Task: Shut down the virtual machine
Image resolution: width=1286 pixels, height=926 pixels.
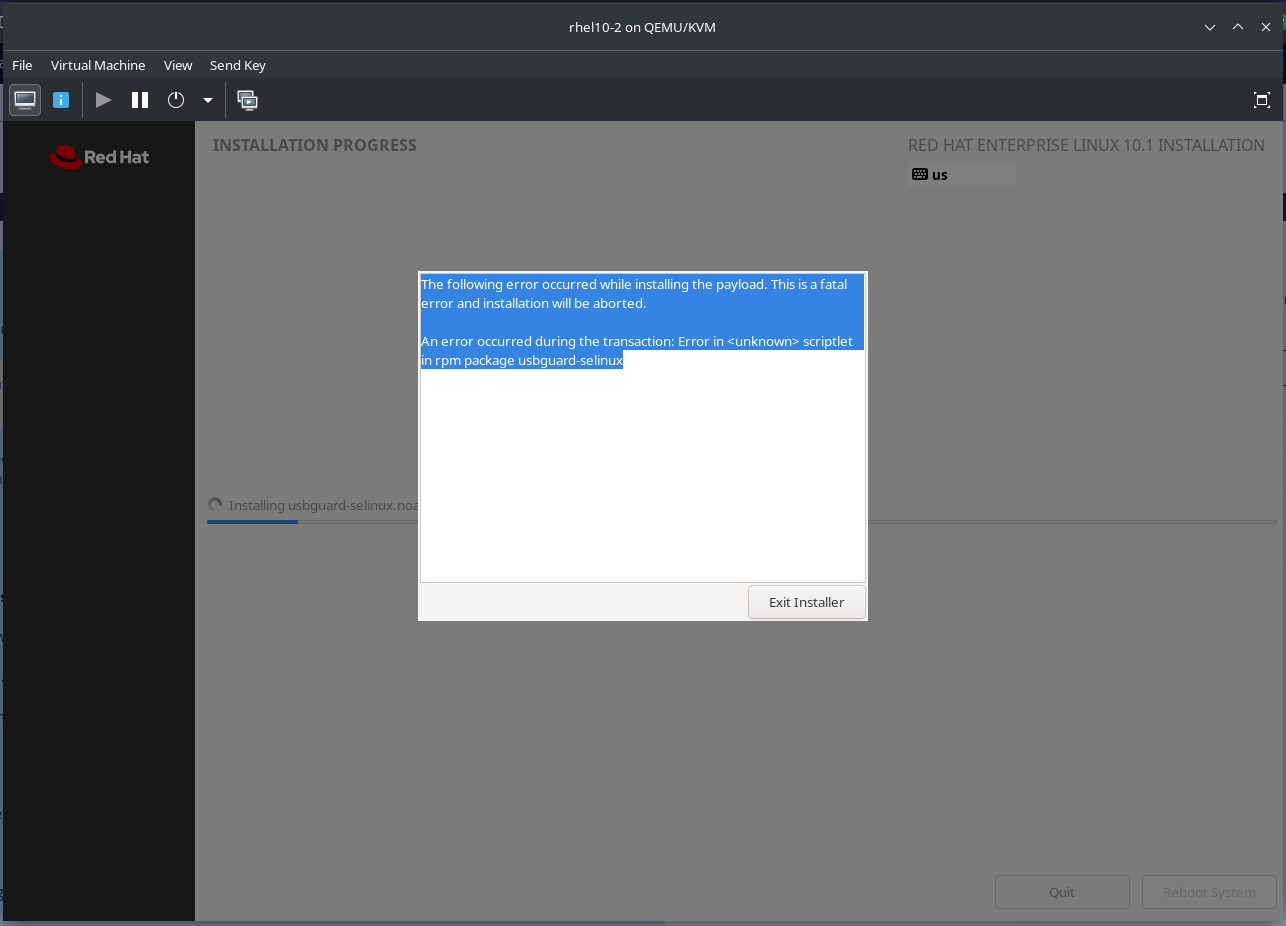Action: coord(176,100)
